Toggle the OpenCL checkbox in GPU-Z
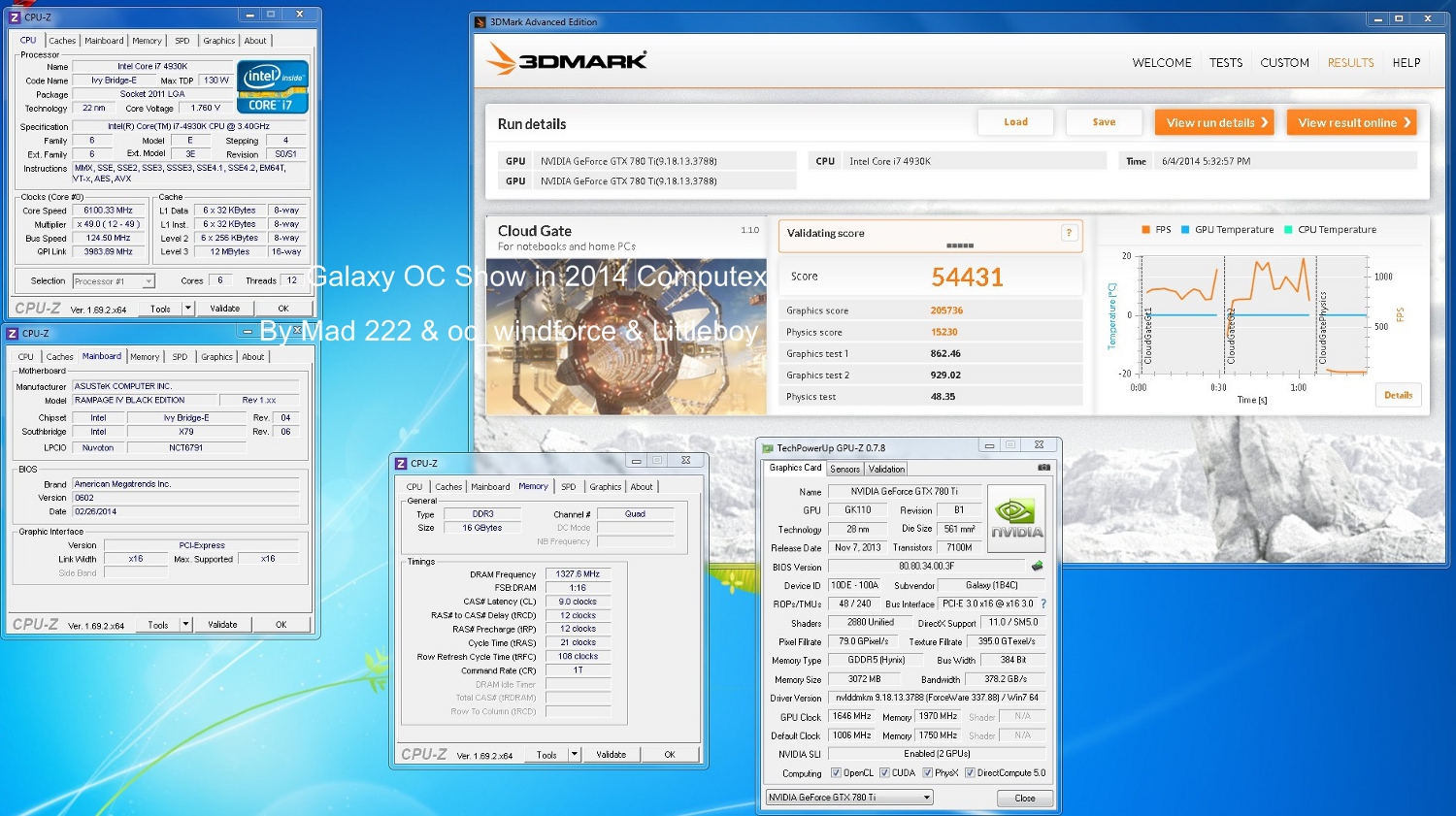The image size is (1456, 816). (836, 773)
